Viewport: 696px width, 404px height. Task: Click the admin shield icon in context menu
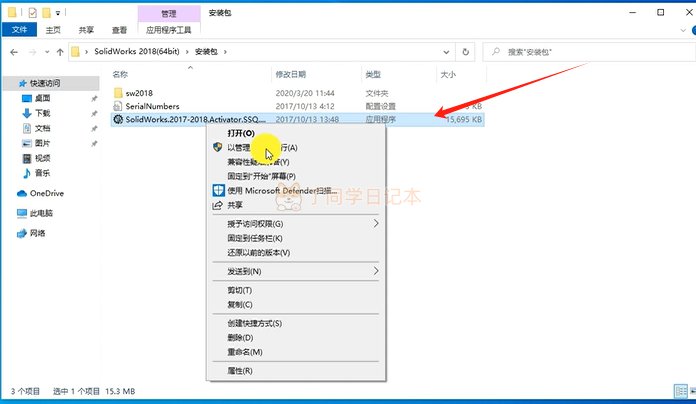click(x=218, y=147)
